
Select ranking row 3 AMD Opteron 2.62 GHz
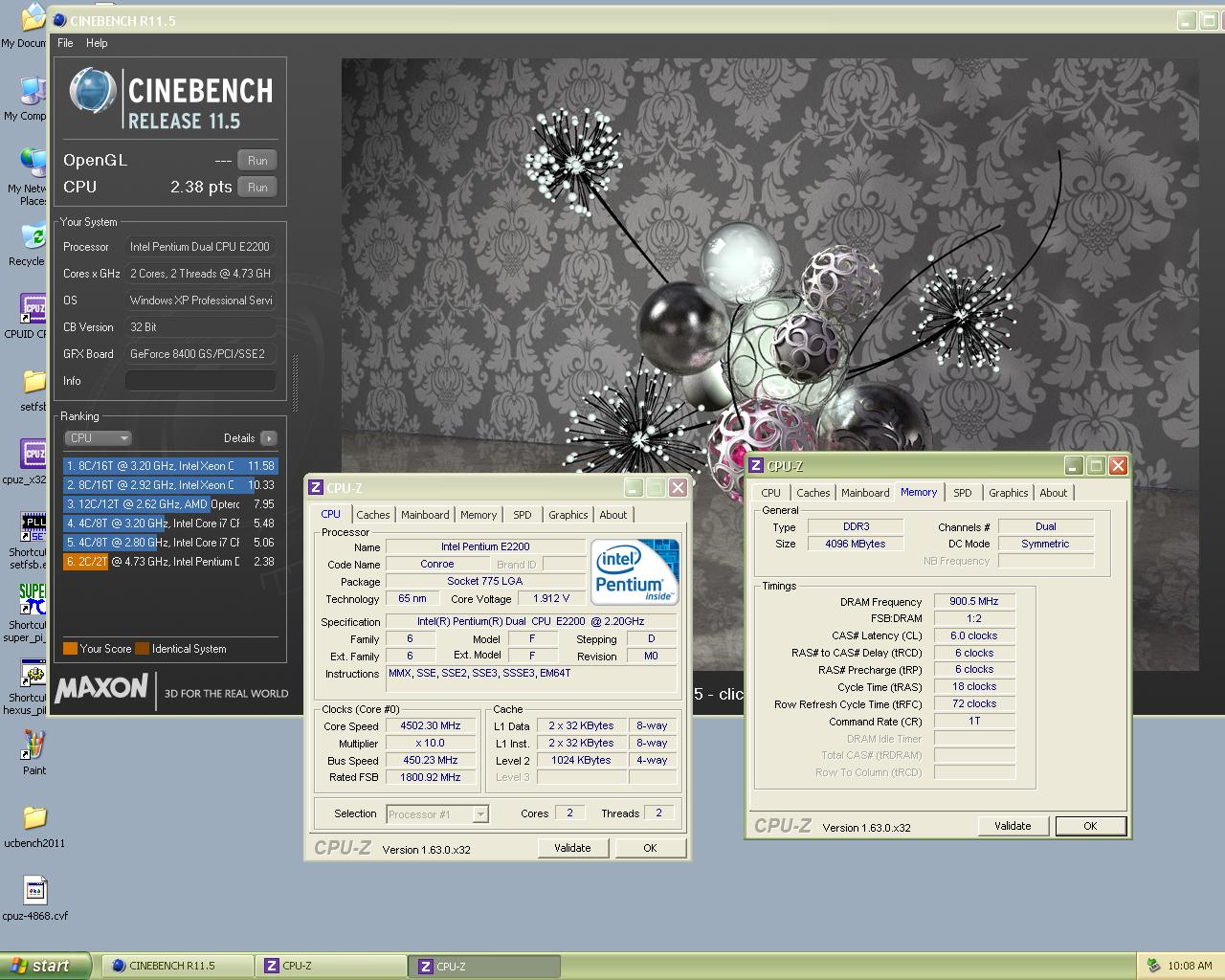tap(170, 504)
